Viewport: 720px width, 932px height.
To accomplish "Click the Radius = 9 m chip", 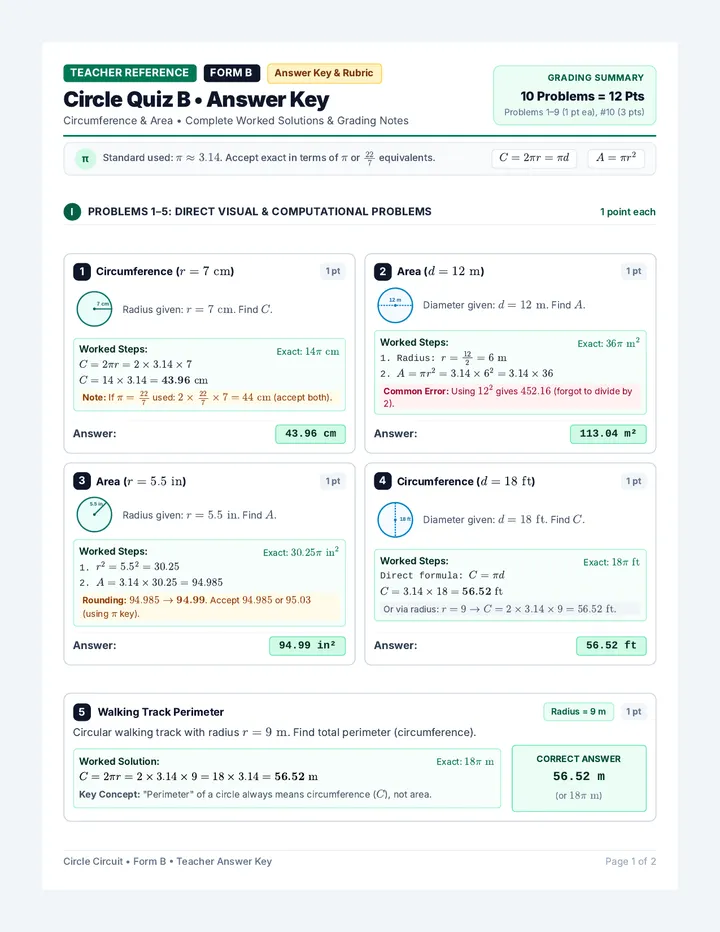I will (x=578, y=711).
